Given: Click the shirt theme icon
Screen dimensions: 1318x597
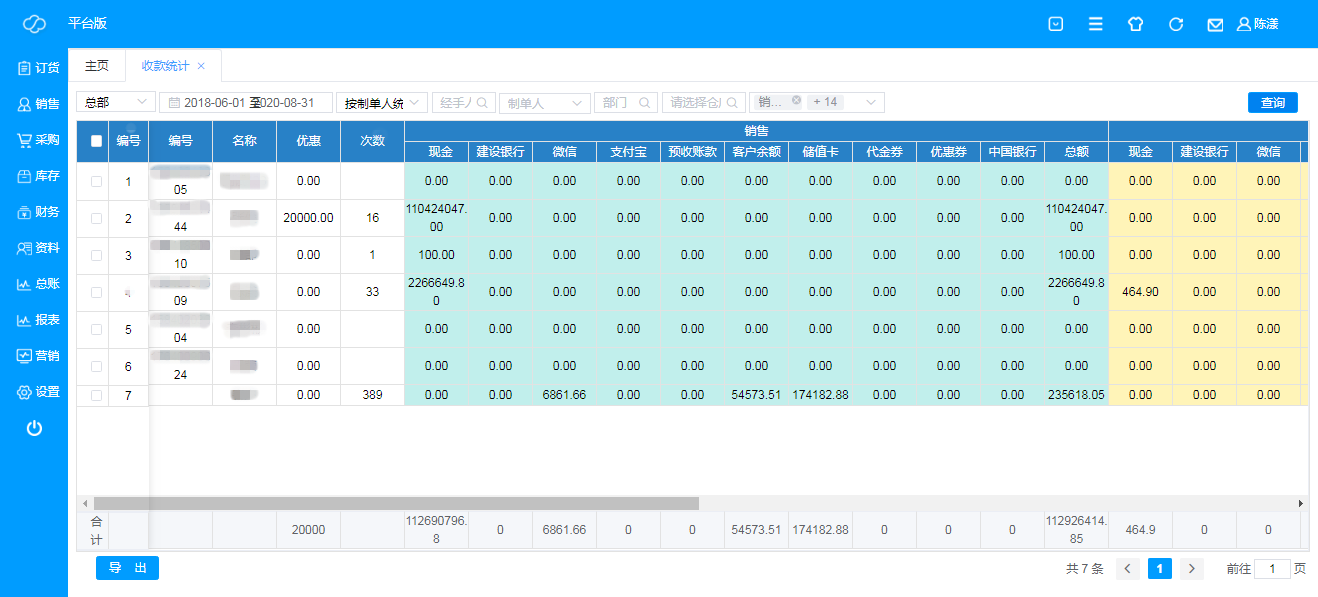Looking at the screenshot, I should click(1135, 24).
